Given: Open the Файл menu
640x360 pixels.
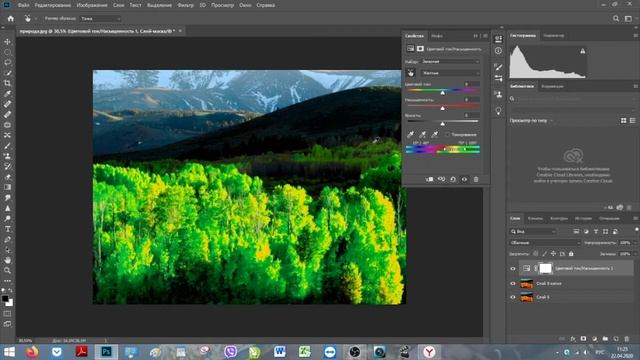Looking at the screenshot, I should pos(23,5).
